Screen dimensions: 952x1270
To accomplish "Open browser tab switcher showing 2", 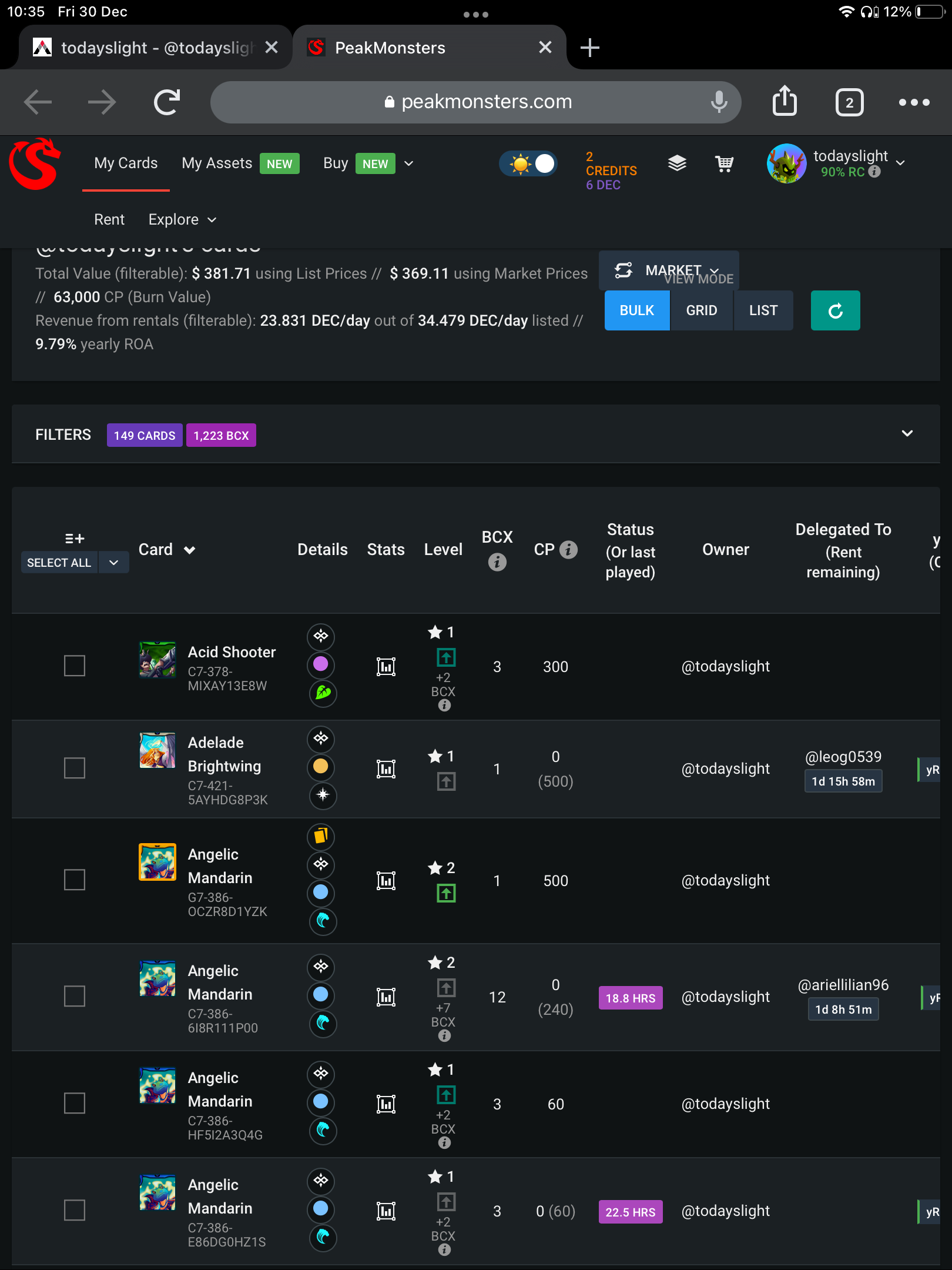I will click(x=849, y=102).
